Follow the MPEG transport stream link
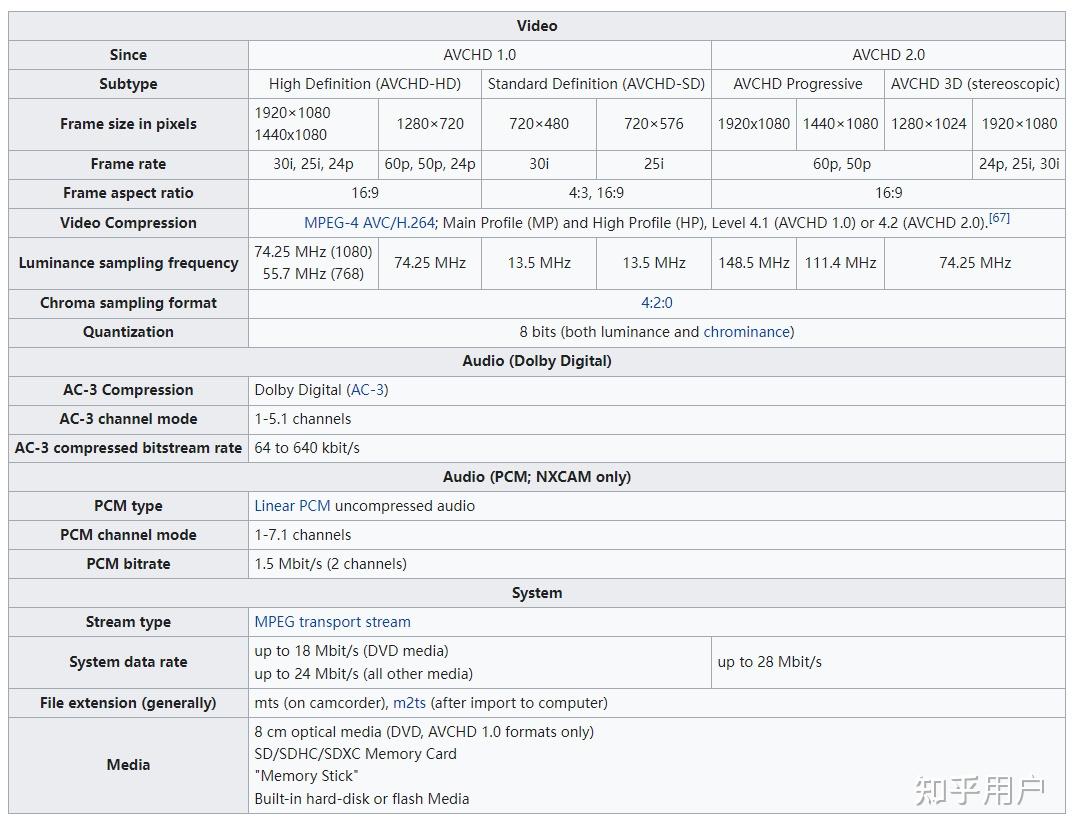Image resolution: width=1075 pixels, height=828 pixels. click(x=332, y=622)
